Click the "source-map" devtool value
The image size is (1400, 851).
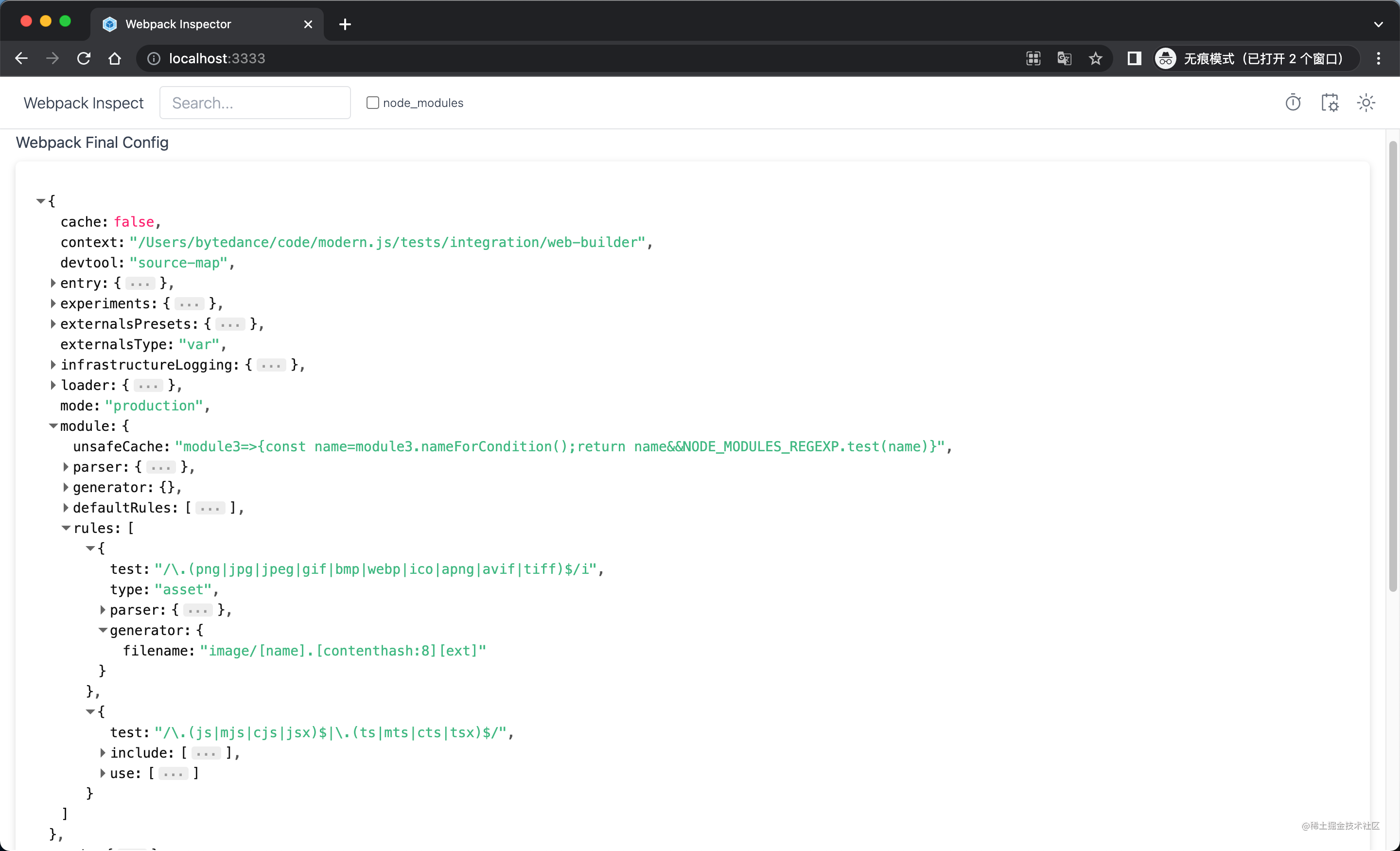(179, 263)
